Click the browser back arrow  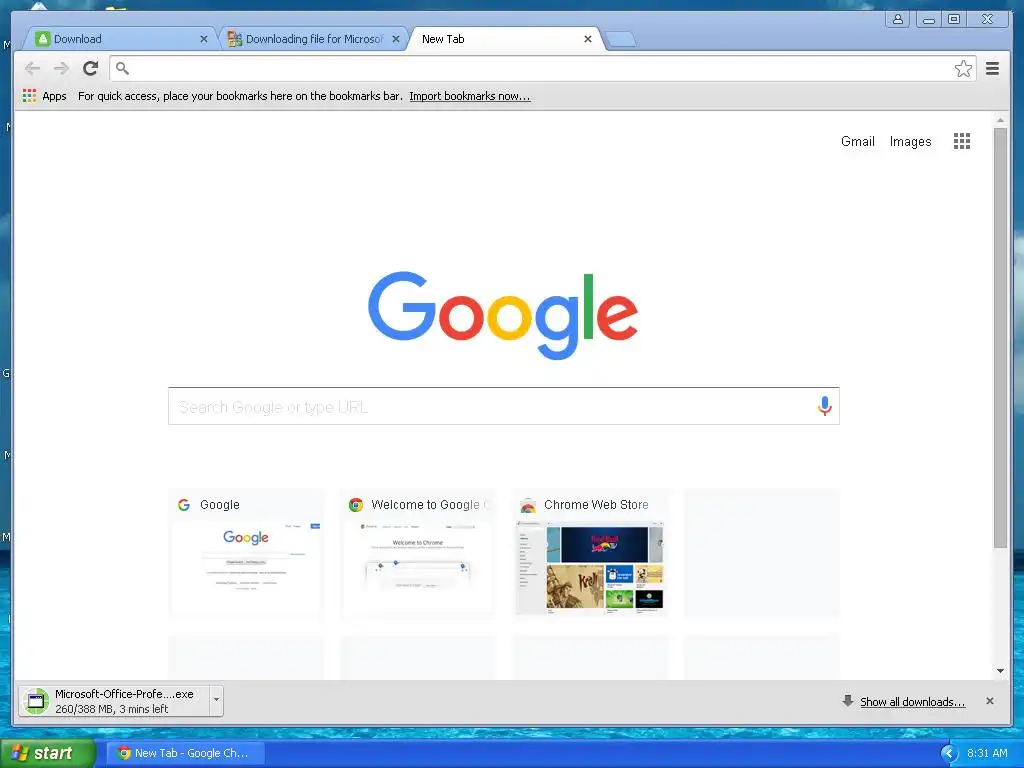pos(32,68)
